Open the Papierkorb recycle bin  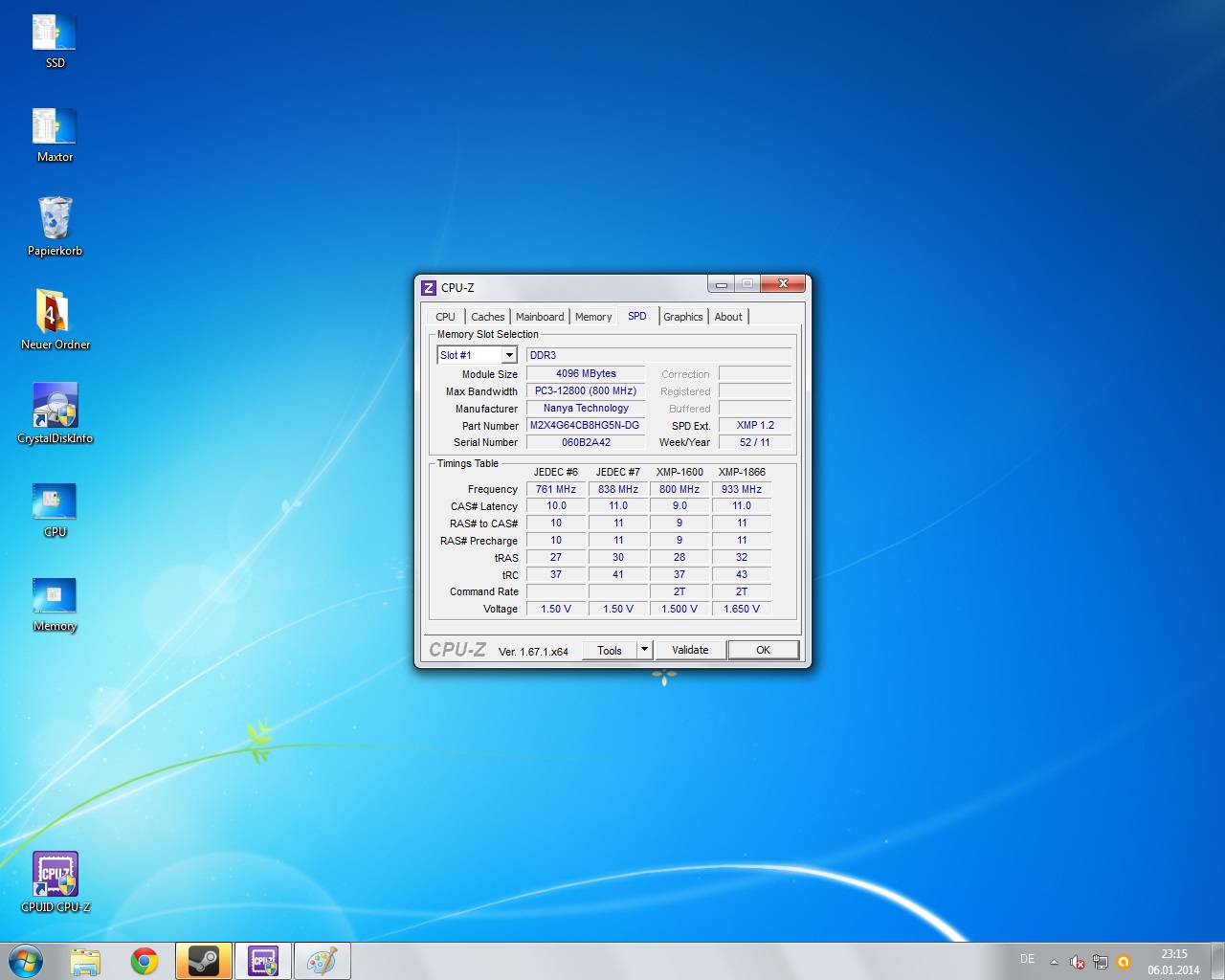coord(55,228)
